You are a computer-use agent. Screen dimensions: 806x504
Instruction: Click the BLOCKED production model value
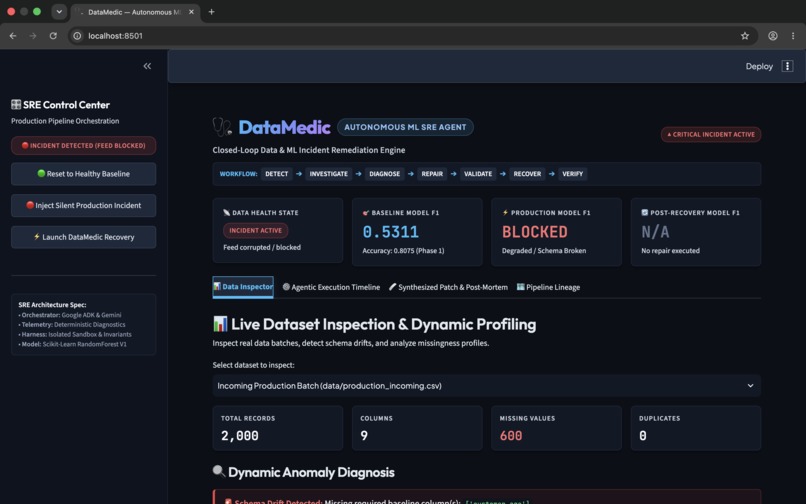pos(535,232)
